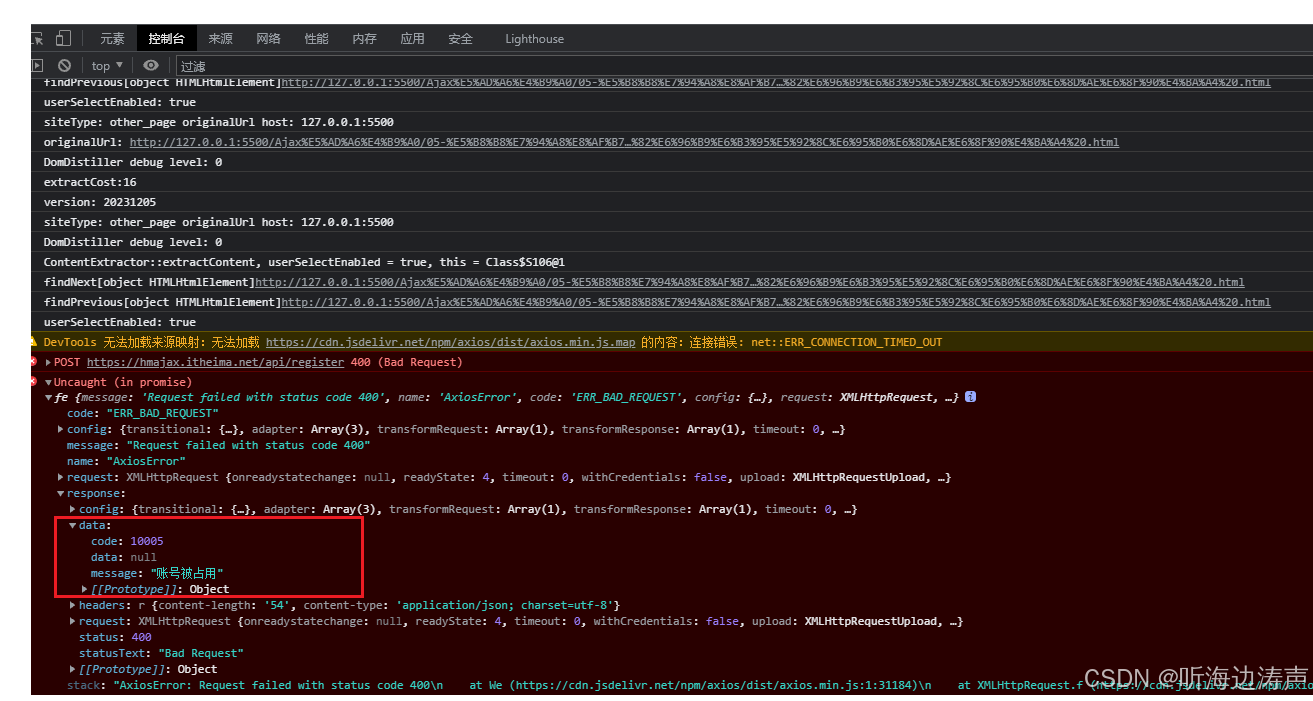Select the 控制台 tab
This screenshot has width=1313, height=701.
(x=166, y=39)
